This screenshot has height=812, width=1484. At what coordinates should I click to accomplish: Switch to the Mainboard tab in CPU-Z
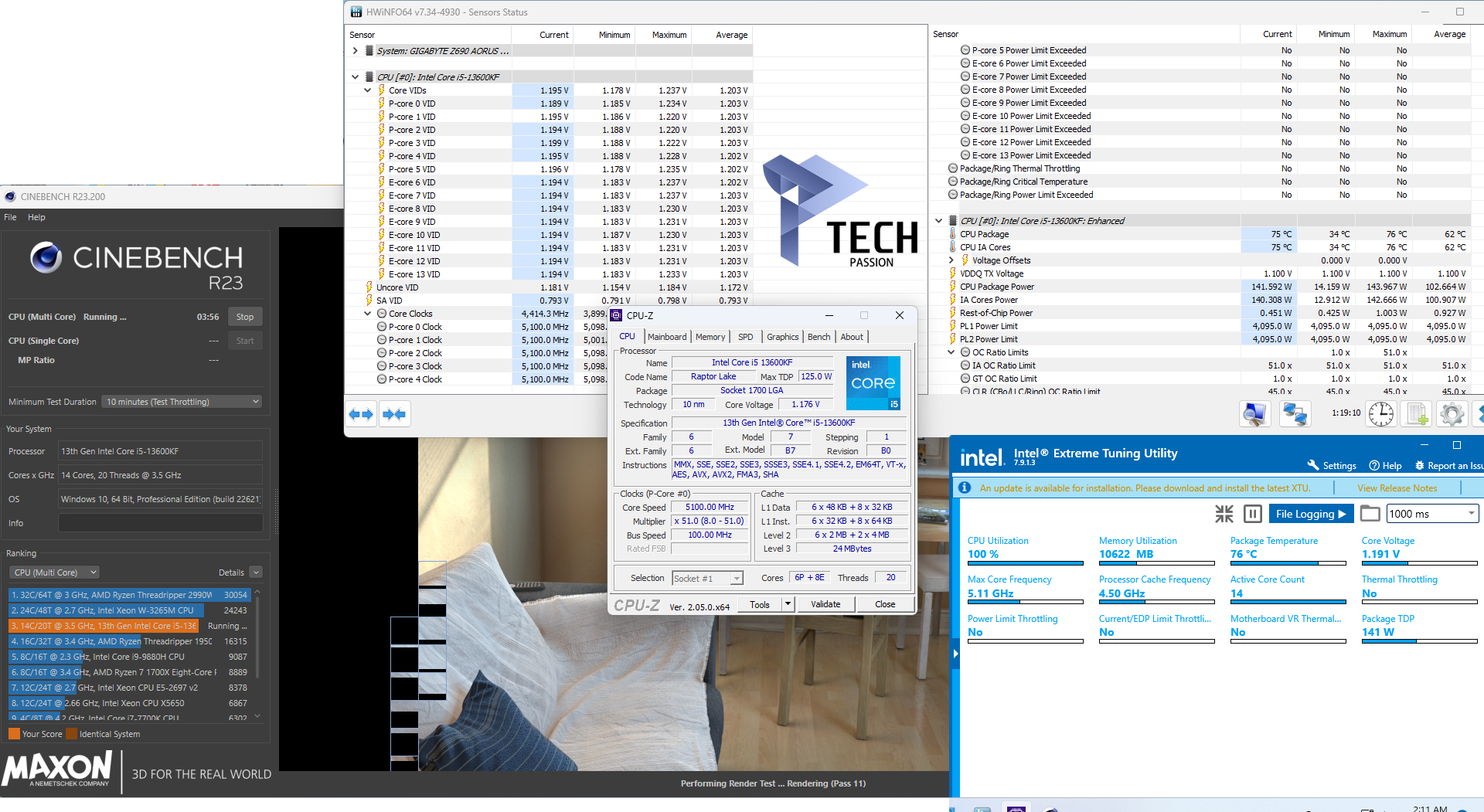666,337
